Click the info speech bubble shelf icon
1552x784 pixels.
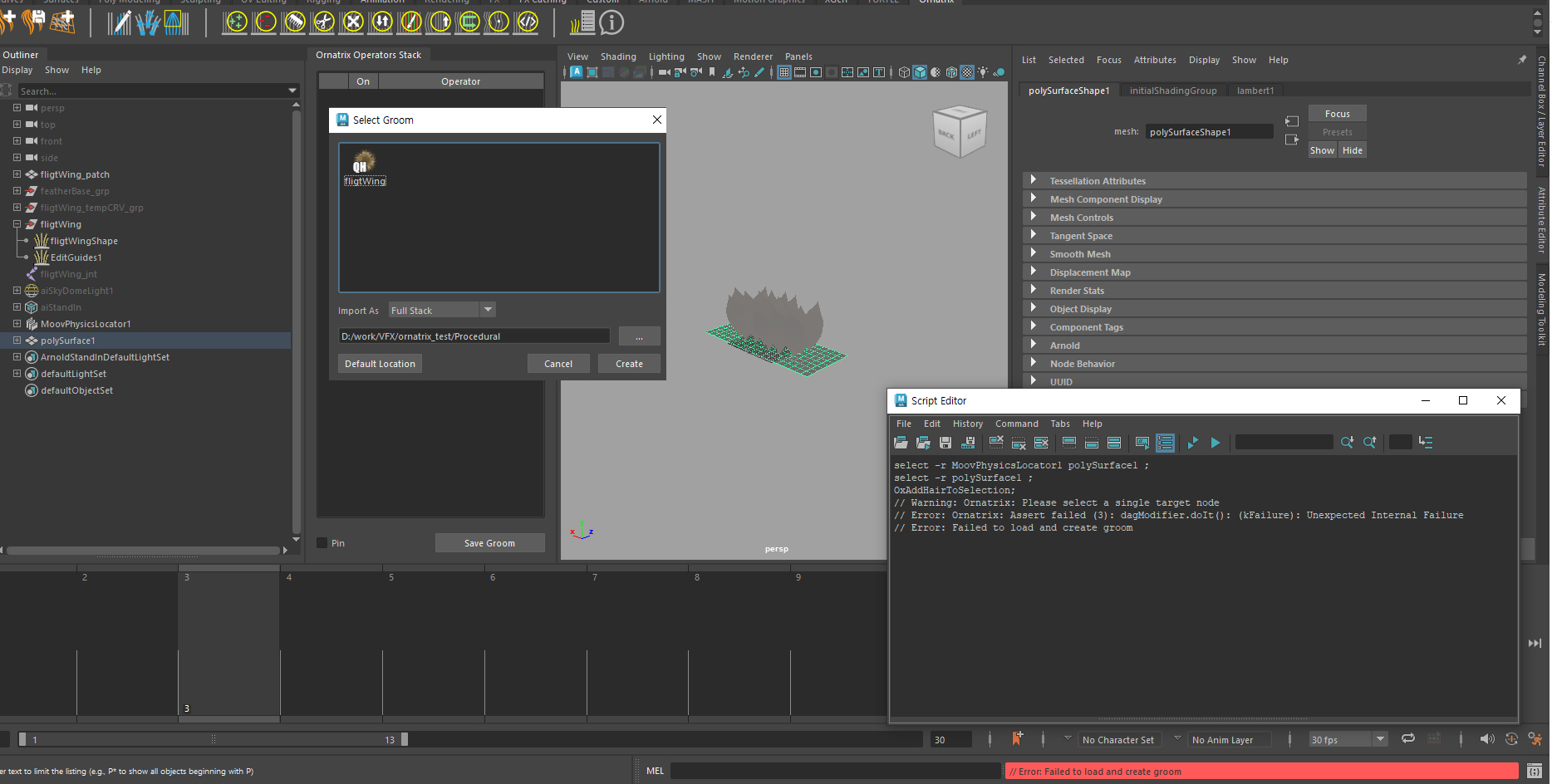click(611, 22)
